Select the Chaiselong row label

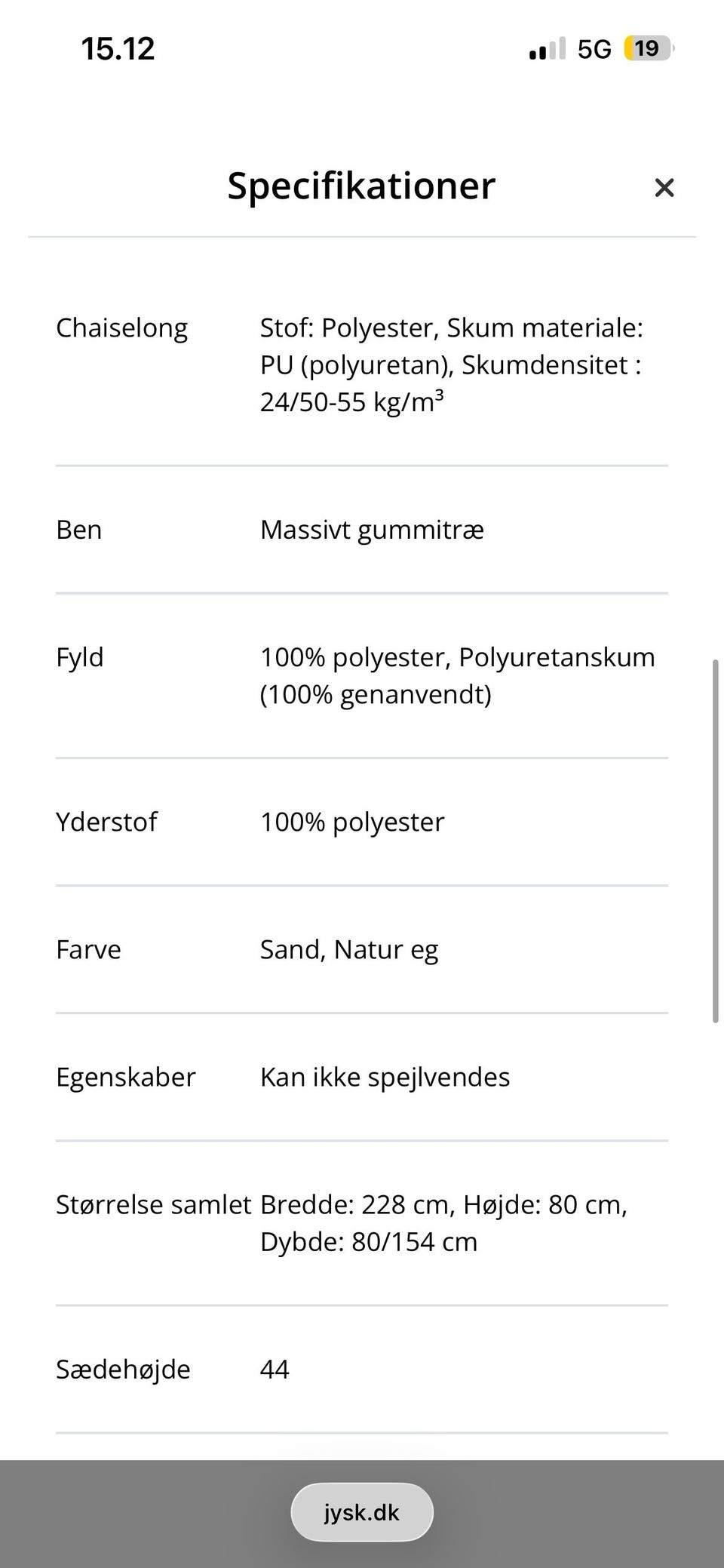(121, 328)
